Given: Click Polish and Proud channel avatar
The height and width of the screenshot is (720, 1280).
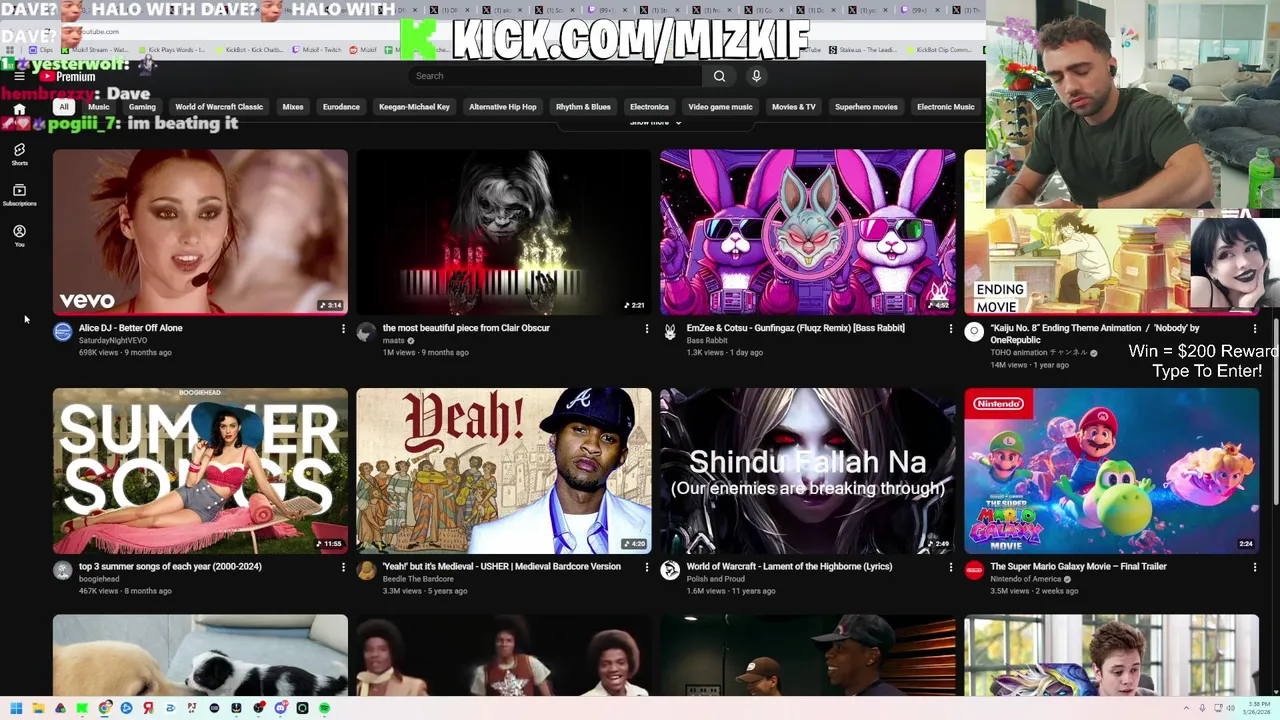Looking at the screenshot, I should tap(670, 570).
